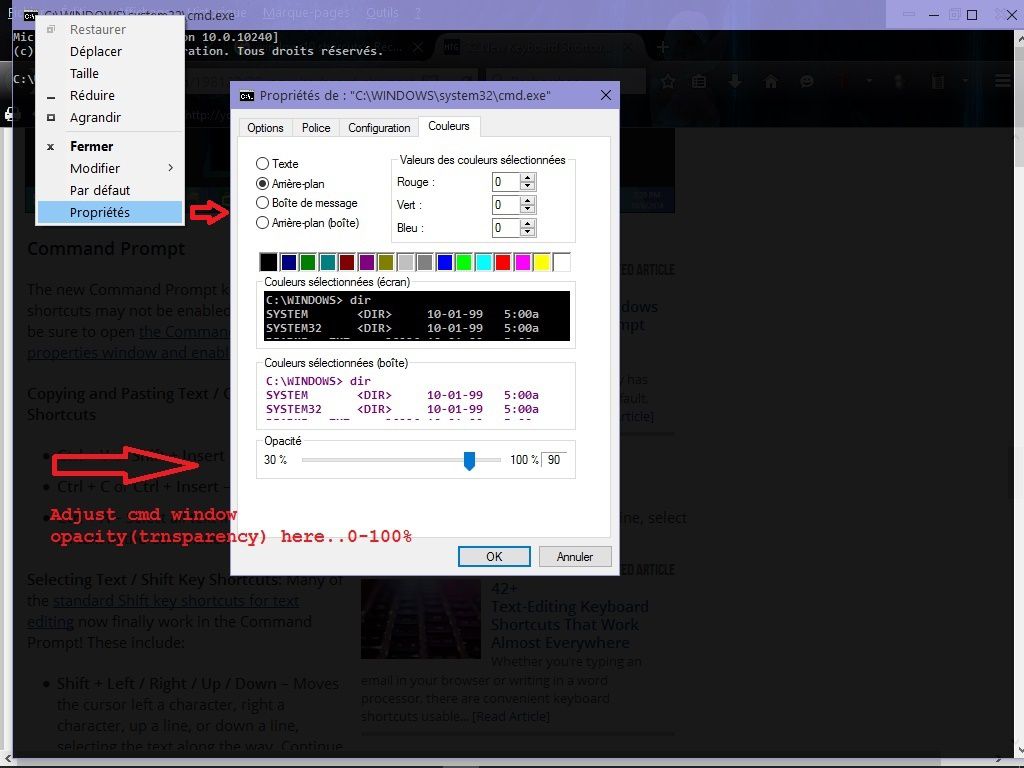Select the Arrière-plan radio button

pos(263,184)
